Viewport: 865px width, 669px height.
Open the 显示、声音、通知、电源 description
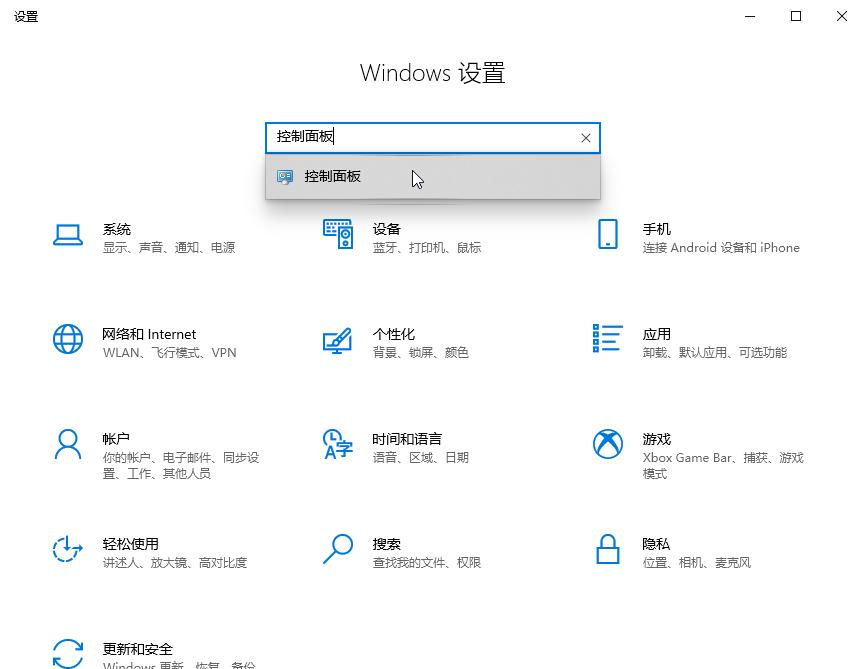point(169,248)
